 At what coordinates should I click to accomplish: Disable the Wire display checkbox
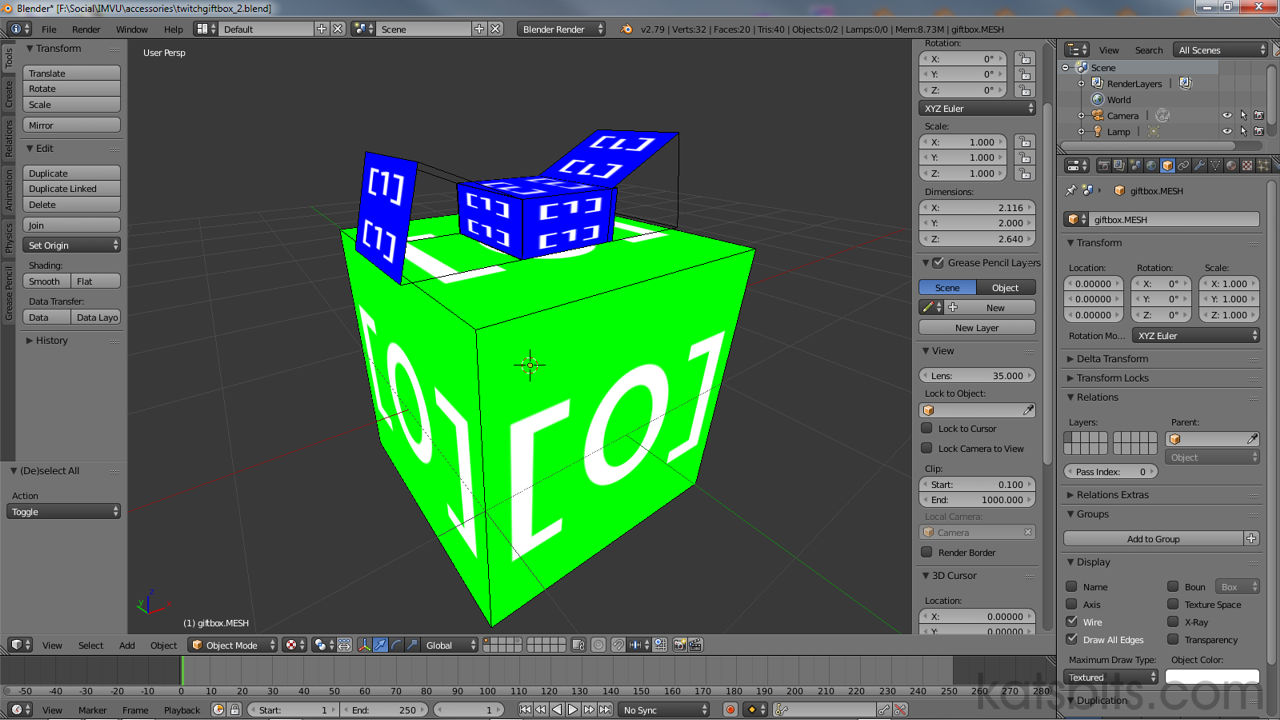[x=1072, y=622]
